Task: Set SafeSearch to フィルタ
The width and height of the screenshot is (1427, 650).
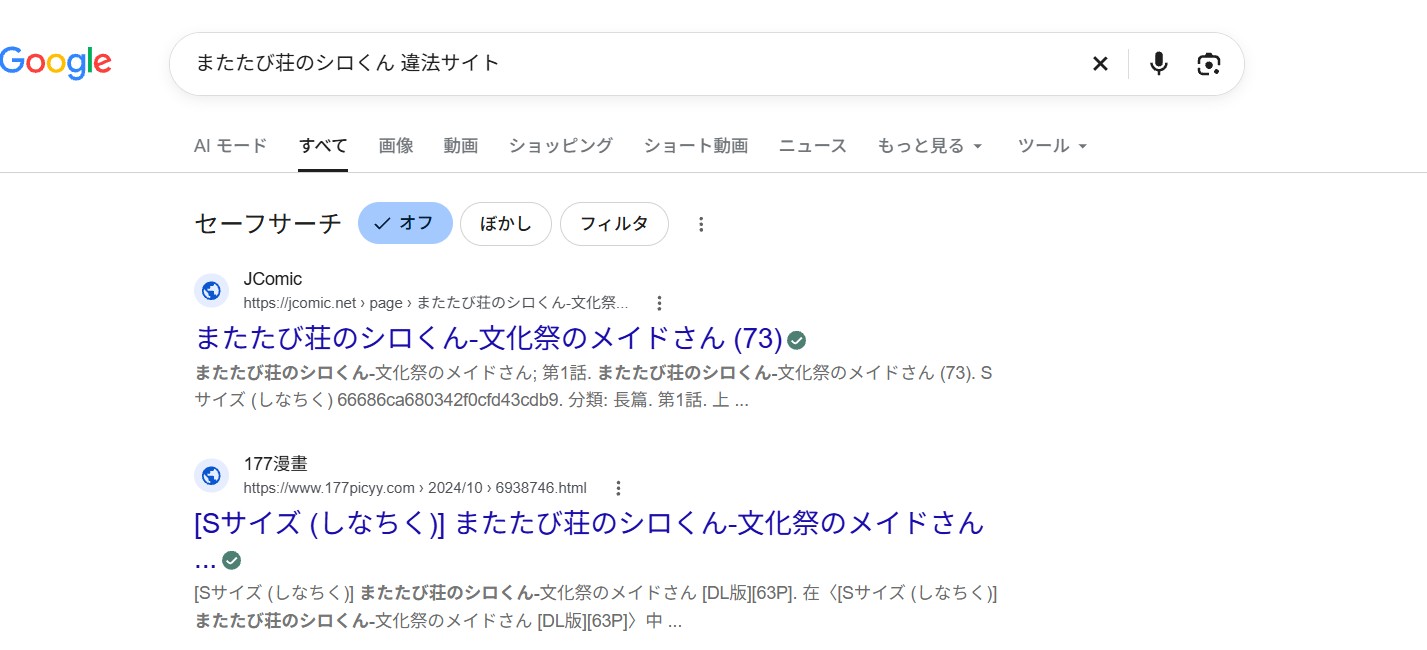Action: point(614,223)
